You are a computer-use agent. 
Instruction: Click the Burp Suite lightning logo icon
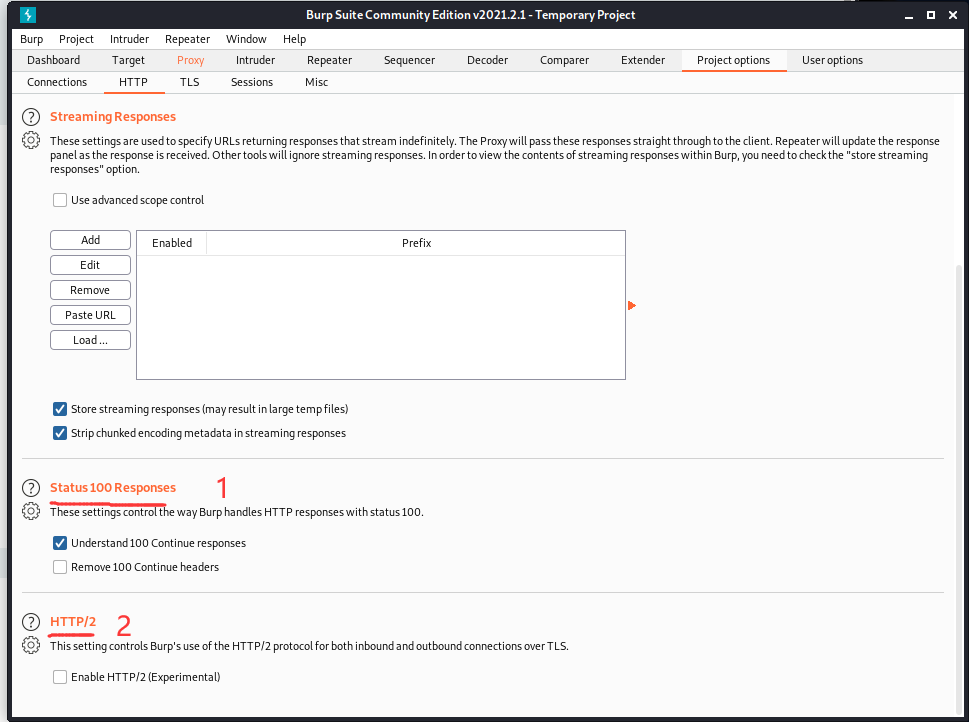click(x=28, y=15)
